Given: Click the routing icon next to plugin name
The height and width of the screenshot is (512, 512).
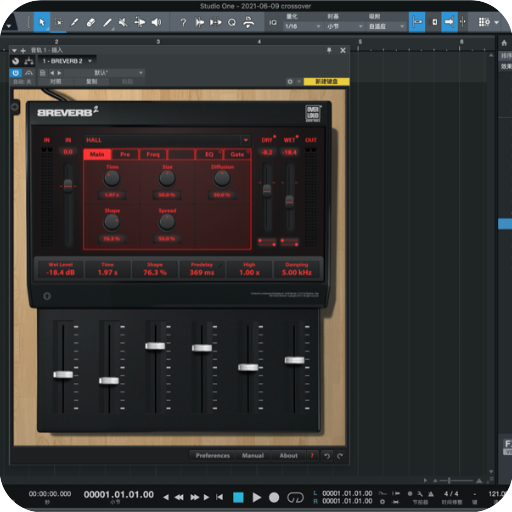Looking at the screenshot, I should [x=29, y=61].
